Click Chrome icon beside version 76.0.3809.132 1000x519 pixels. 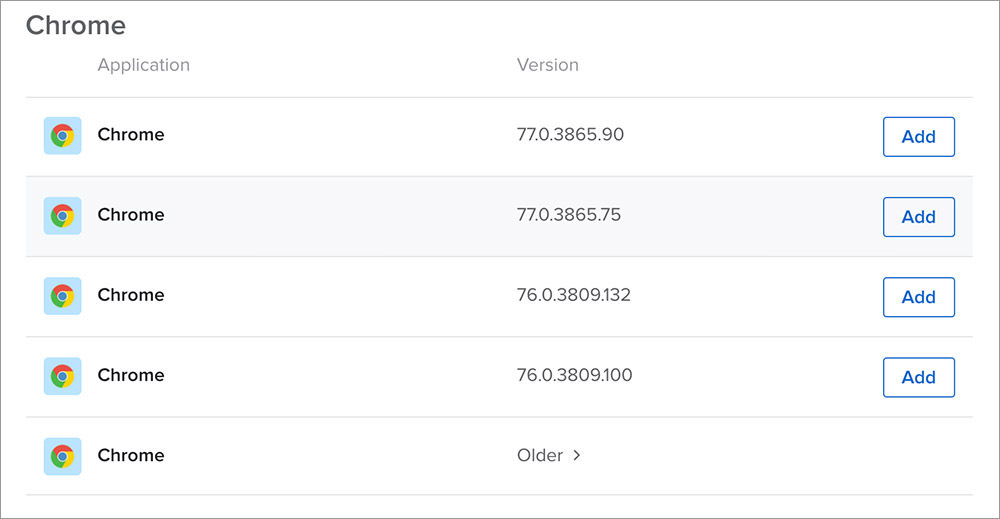point(62,296)
